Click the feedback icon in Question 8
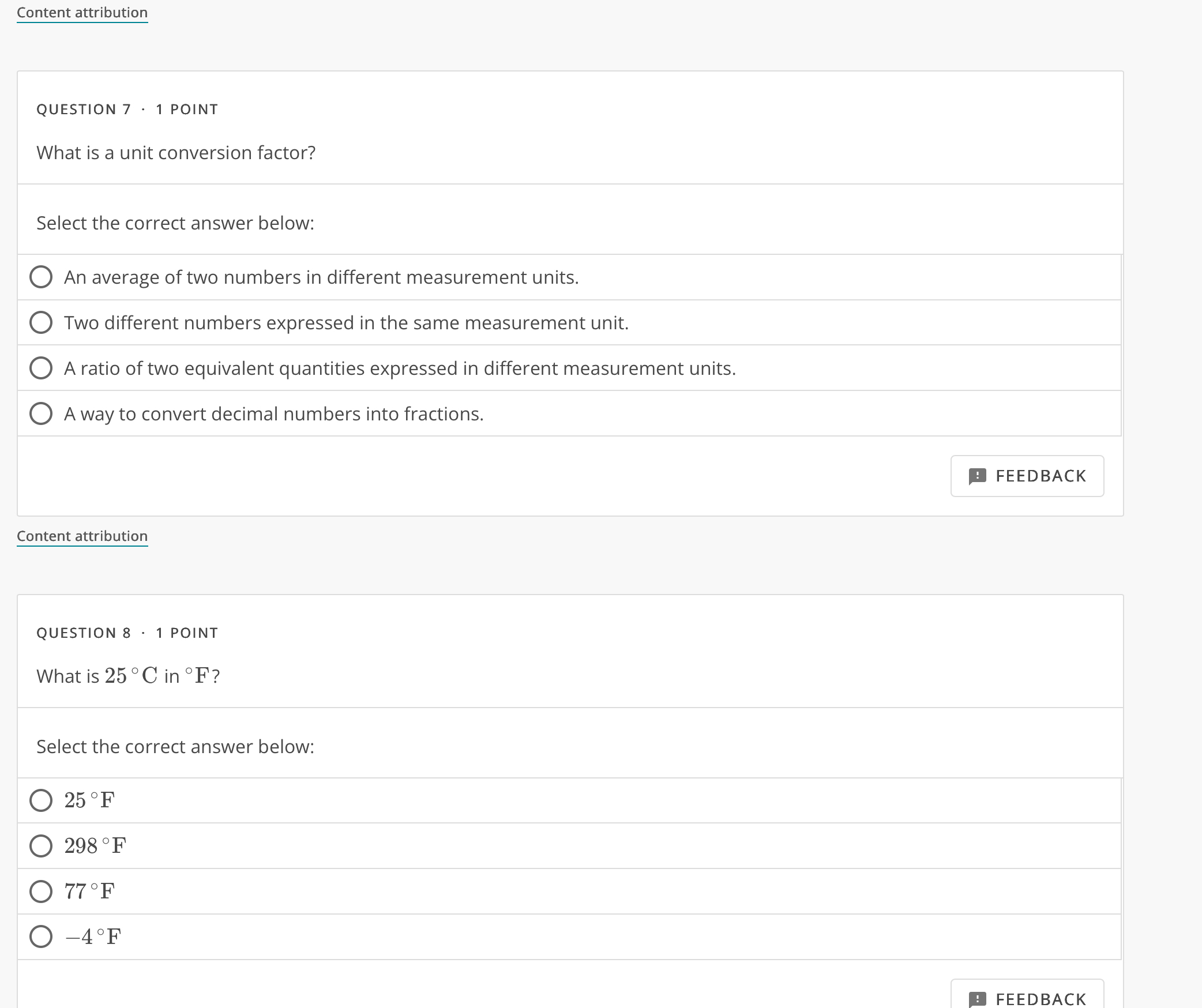Screen dimensions: 1202x1008 pyautogui.click(x=977, y=999)
